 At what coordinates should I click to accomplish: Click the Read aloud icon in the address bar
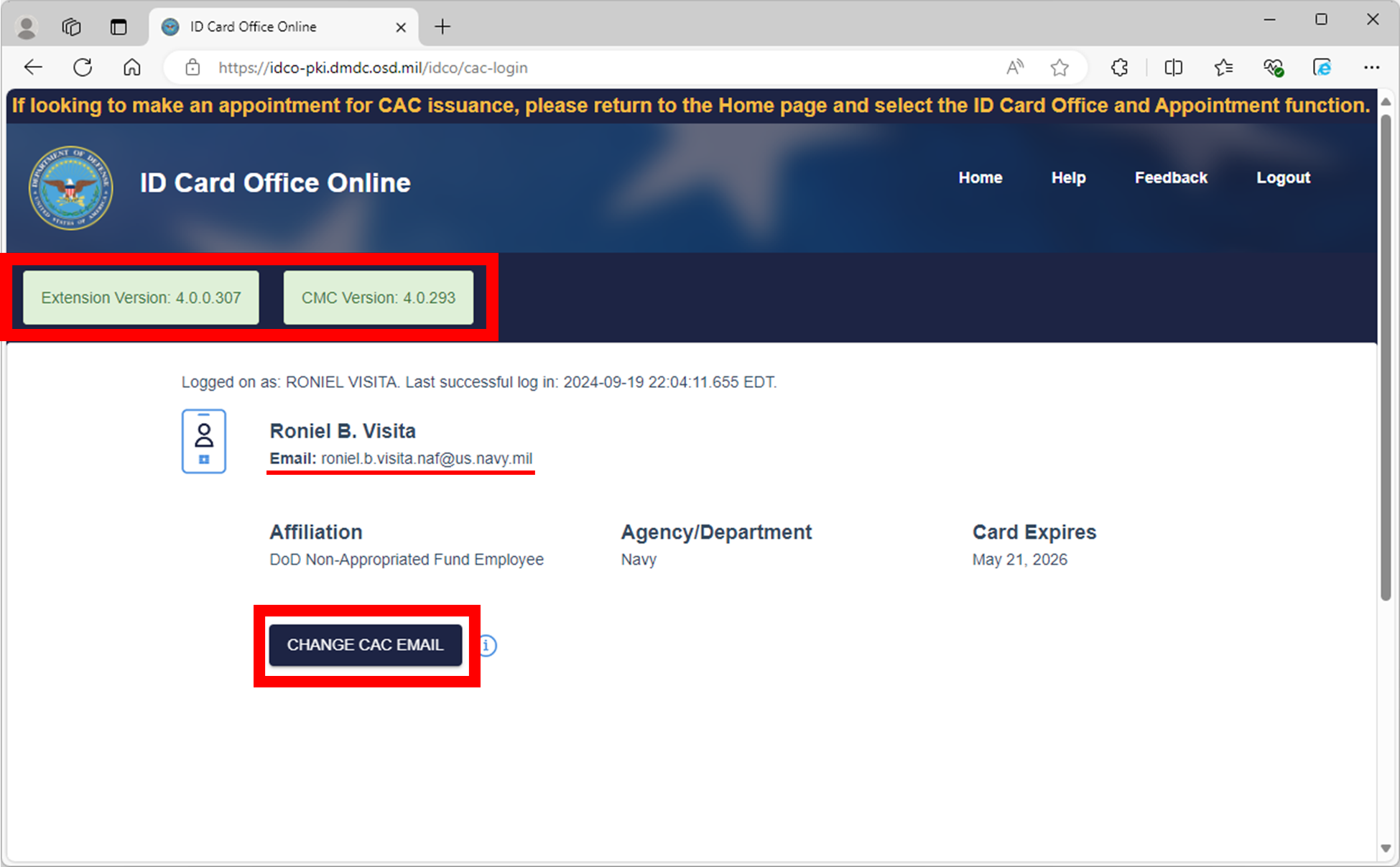[x=1015, y=67]
